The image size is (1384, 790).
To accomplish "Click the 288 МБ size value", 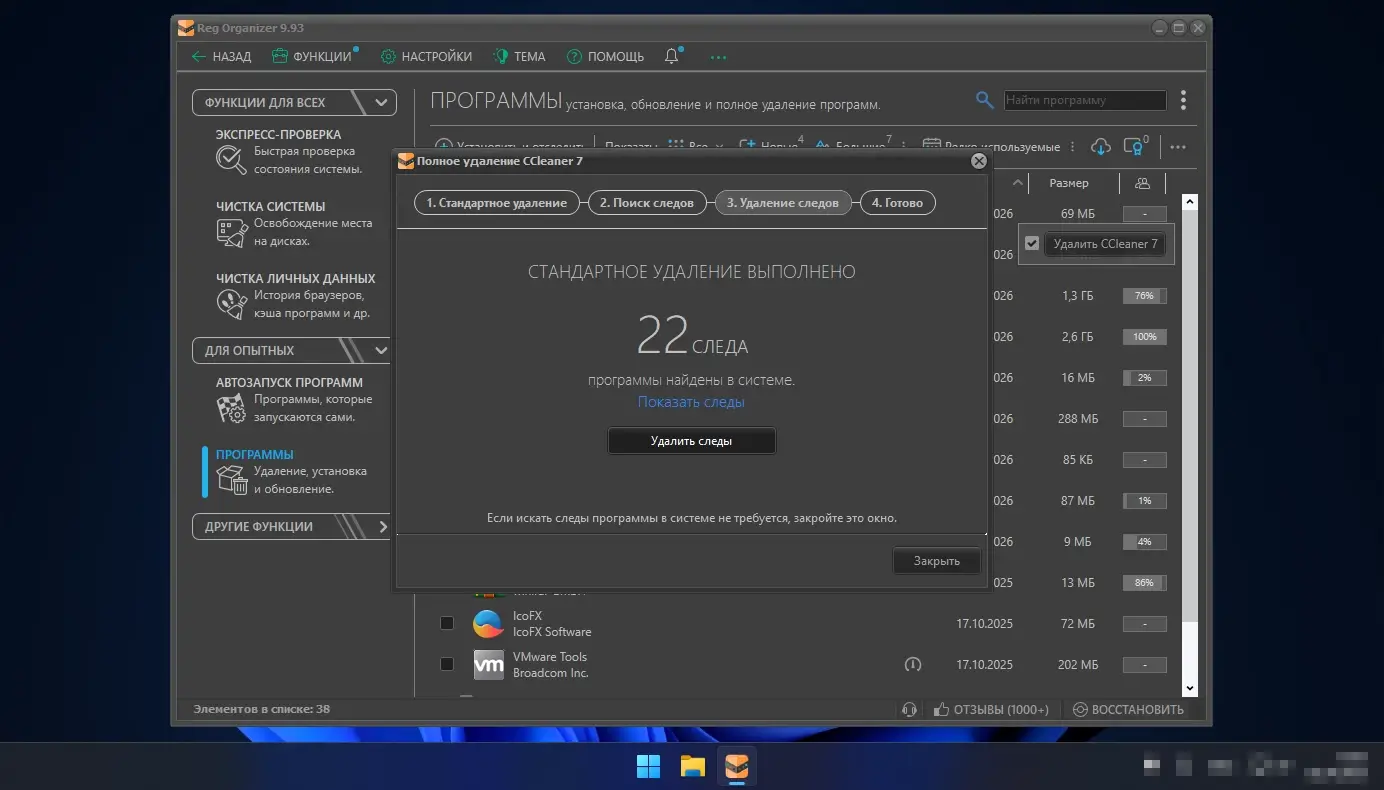I will 1077,419.
